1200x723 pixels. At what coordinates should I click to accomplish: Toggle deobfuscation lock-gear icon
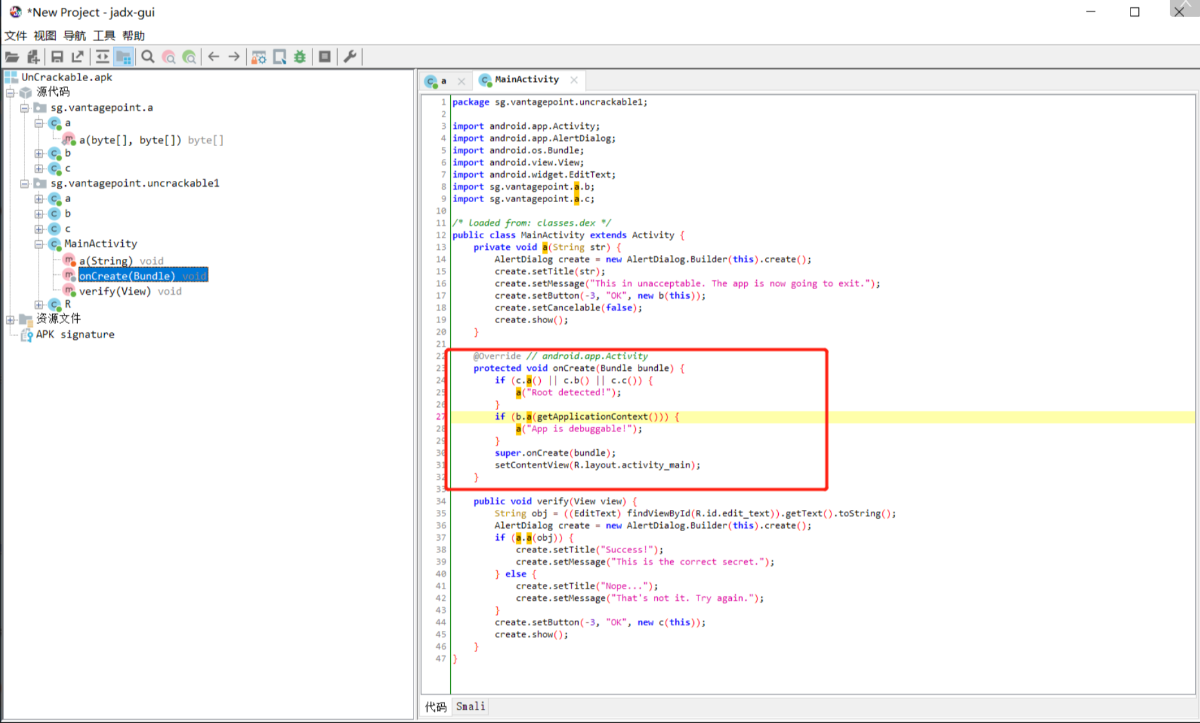(x=258, y=57)
